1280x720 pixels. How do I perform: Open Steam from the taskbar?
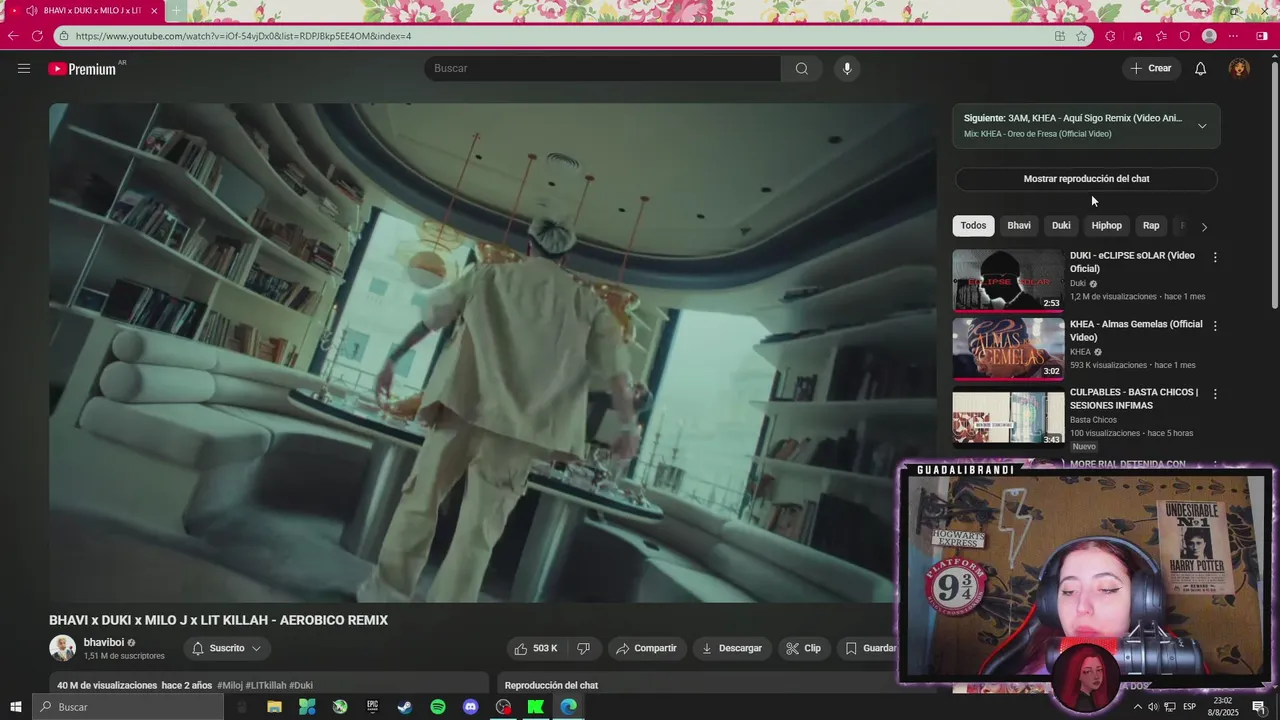[x=405, y=707]
